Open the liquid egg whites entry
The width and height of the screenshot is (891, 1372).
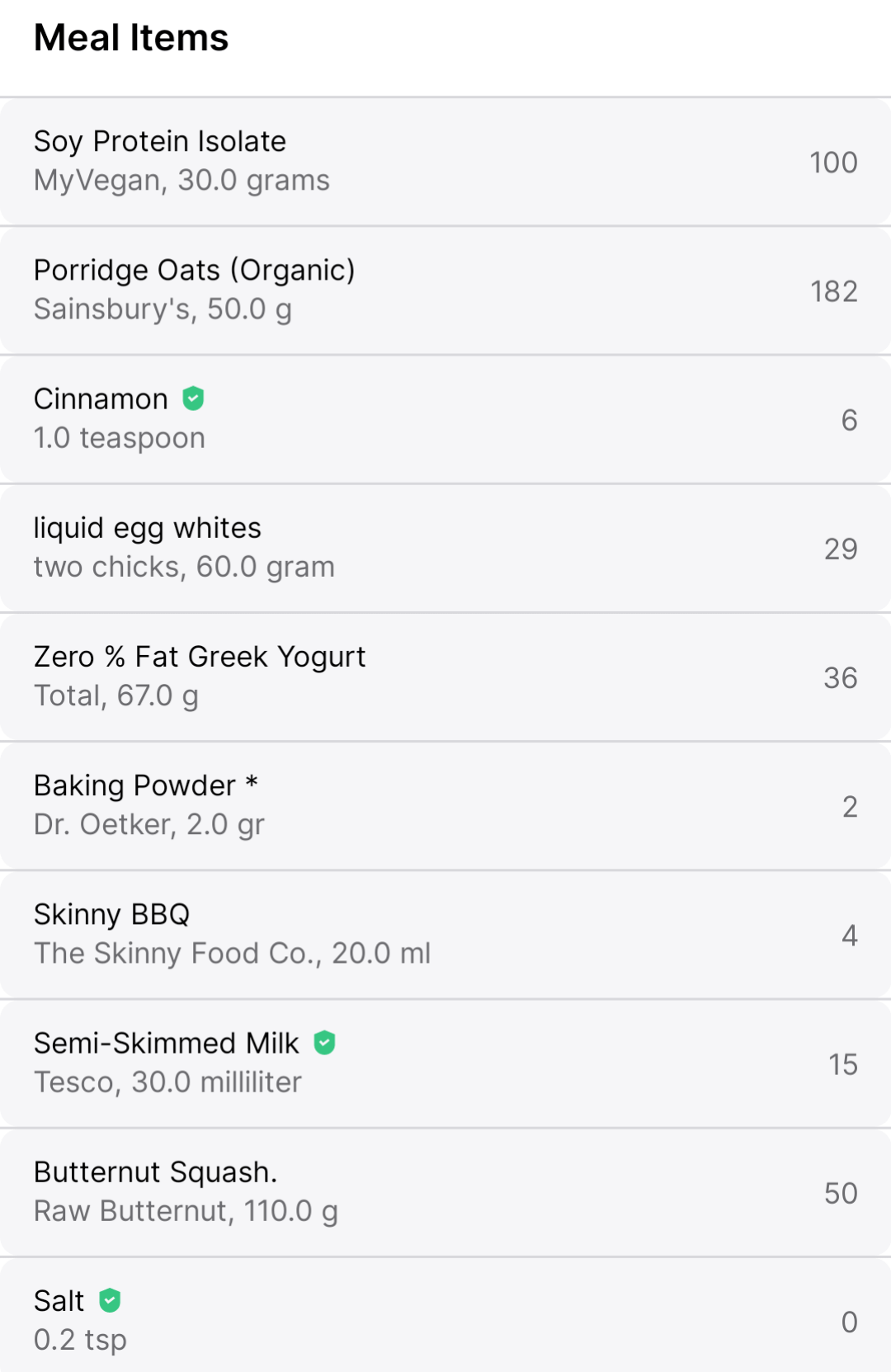(x=445, y=548)
